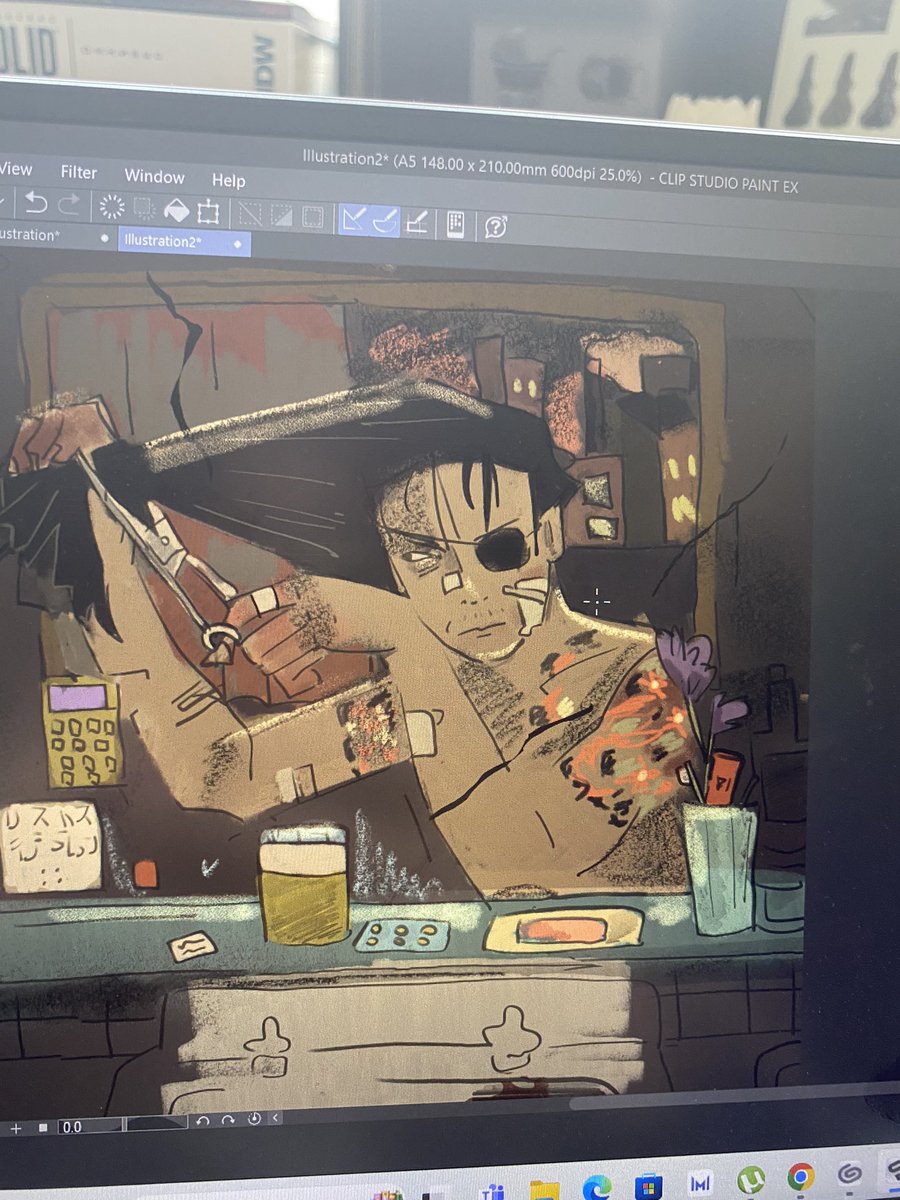Open Microsoft Store from the taskbar
This screenshot has height=1200, width=900.
(x=648, y=1186)
